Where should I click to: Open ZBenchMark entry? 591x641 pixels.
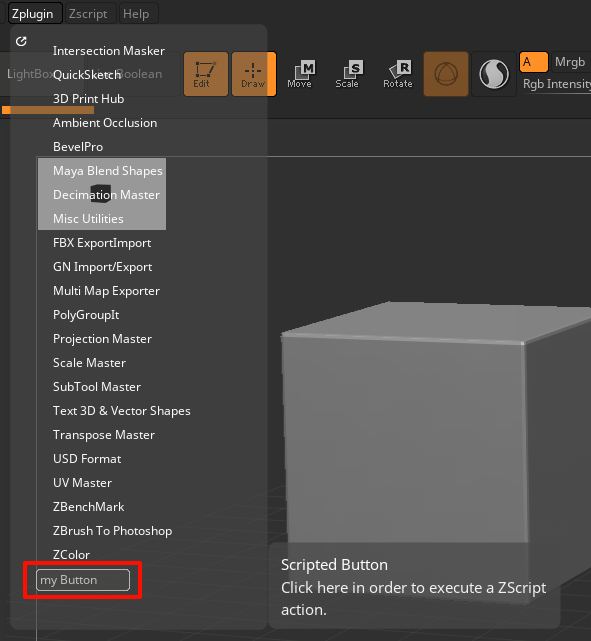click(x=88, y=507)
